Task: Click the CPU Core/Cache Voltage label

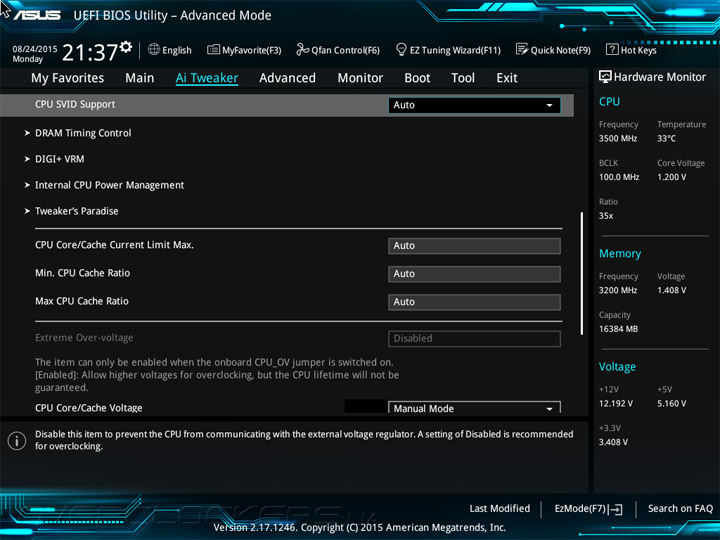Action: 89,408
